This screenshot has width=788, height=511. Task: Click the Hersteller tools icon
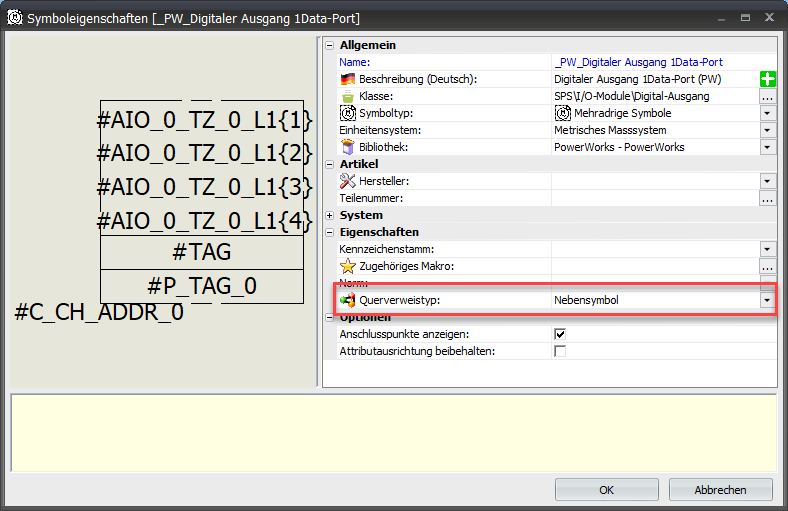(x=348, y=181)
